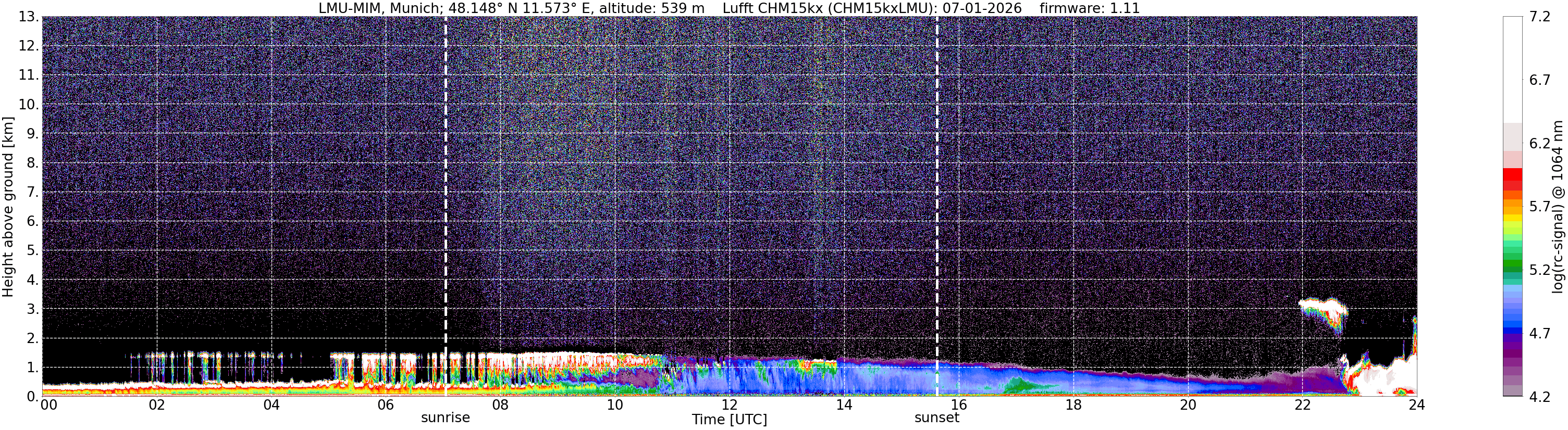Click the colorbar tick value '4.2'
This screenshot has width=1568, height=430.
[x=1540, y=397]
